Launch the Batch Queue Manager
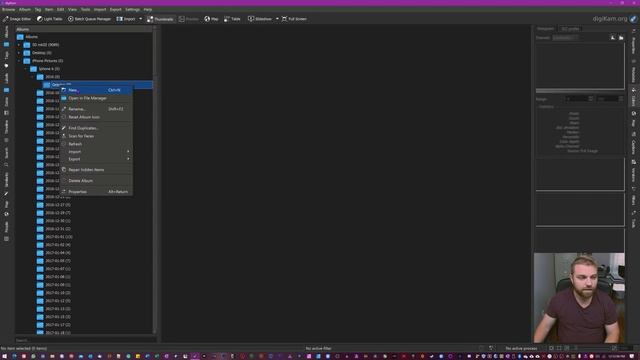The image size is (640, 360). click(89, 19)
